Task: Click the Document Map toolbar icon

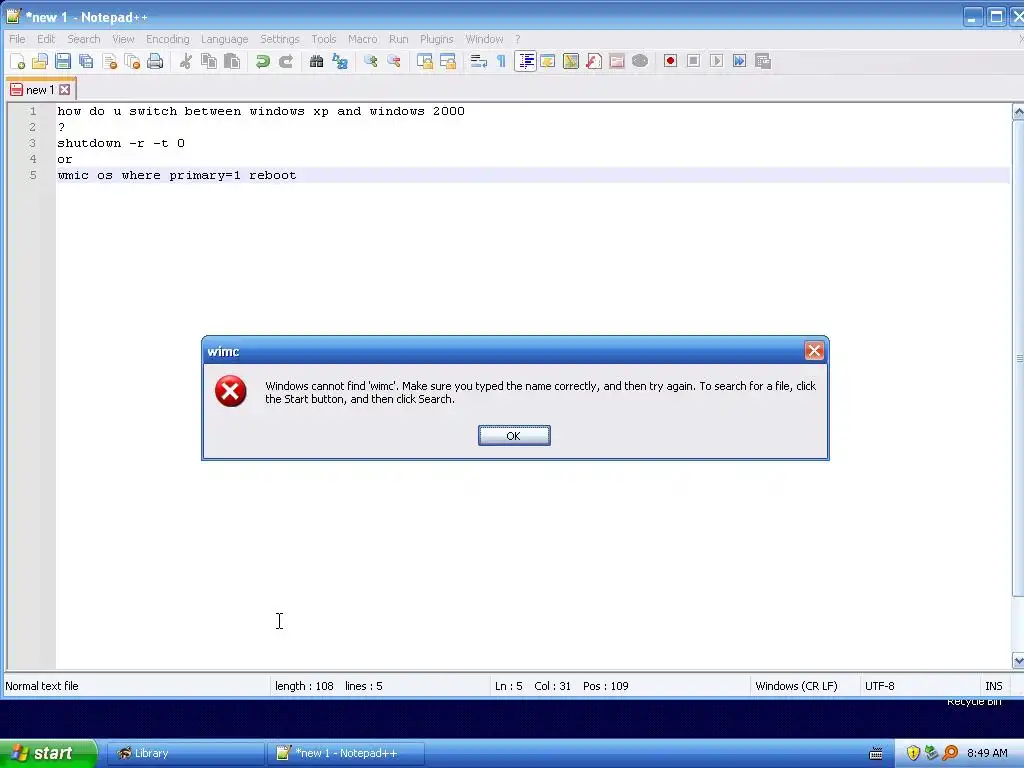Action: (571, 61)
